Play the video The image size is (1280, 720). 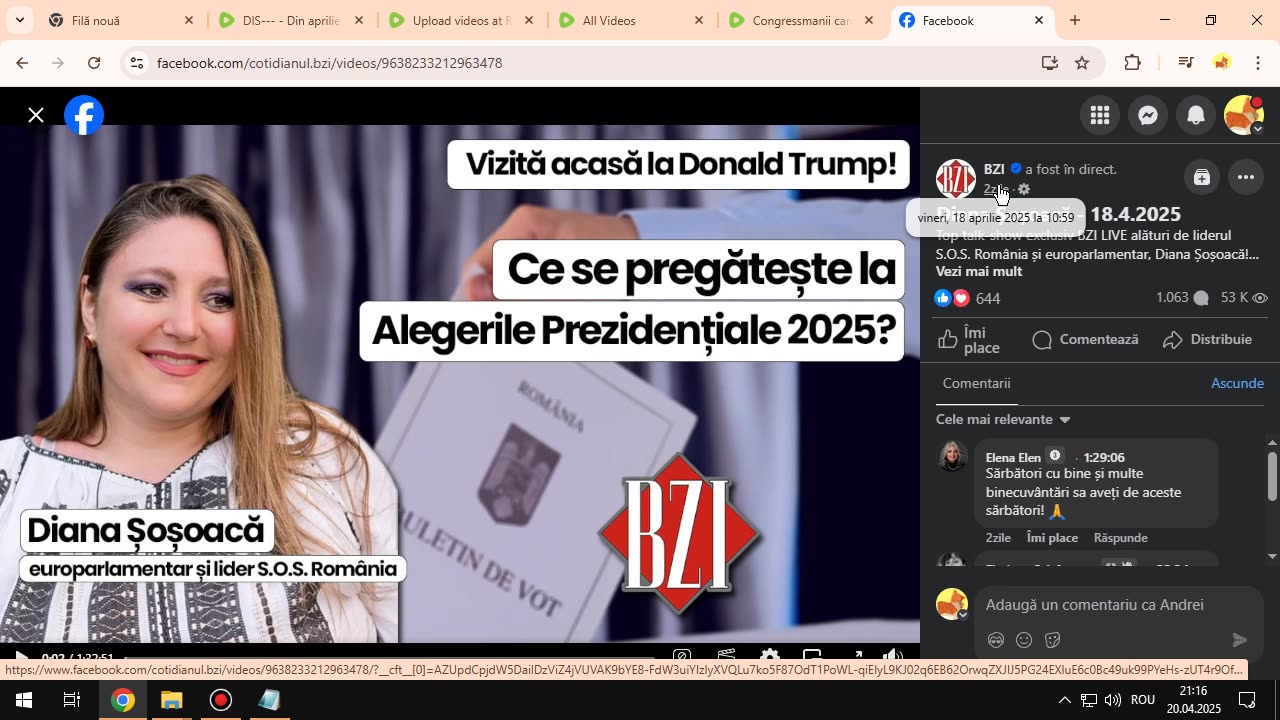click(x=20, y=656)
